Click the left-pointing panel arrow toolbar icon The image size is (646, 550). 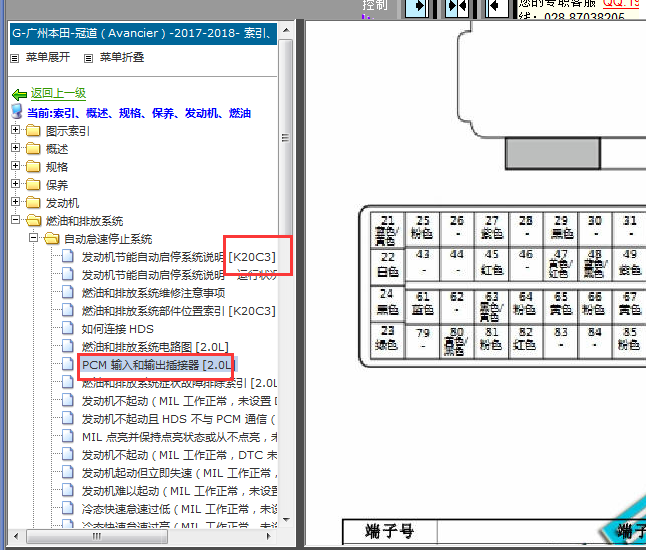point(496,7)
